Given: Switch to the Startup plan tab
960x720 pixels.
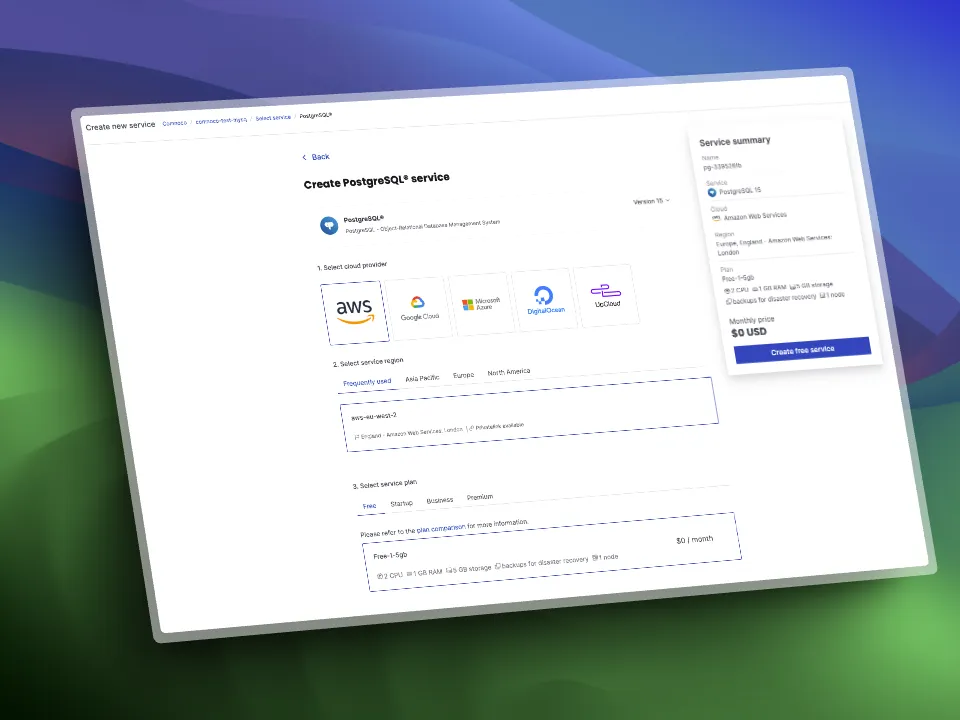Looking at the screenshot, I should [401, 503].
